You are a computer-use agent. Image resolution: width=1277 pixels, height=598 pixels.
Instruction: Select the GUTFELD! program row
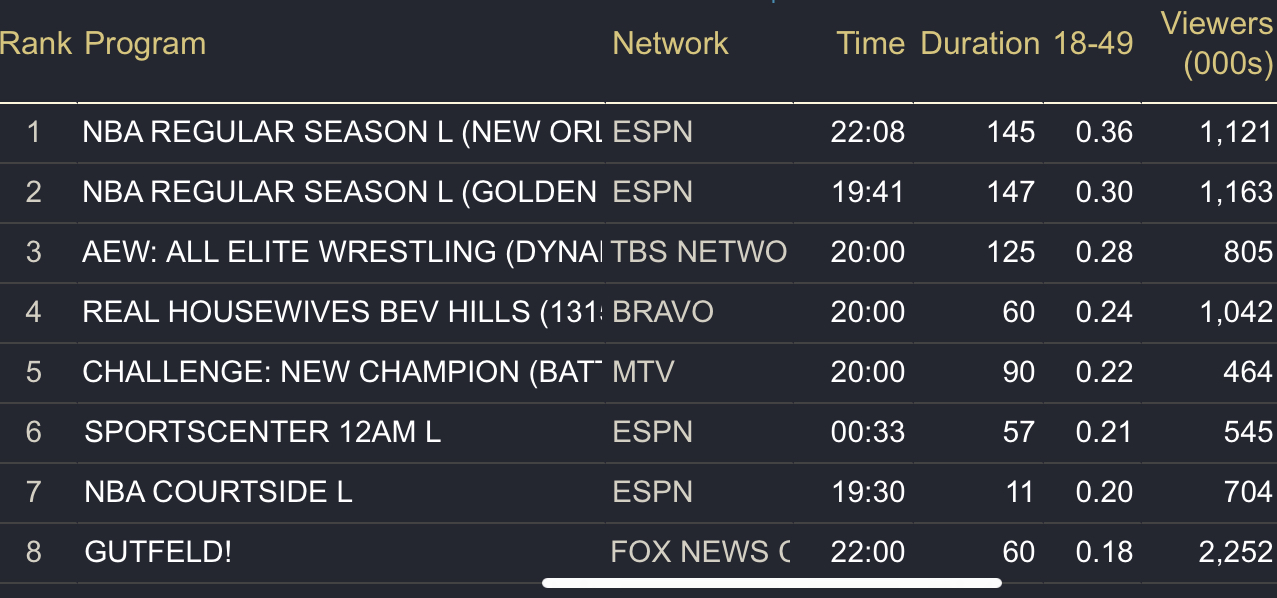click(638, 552)
